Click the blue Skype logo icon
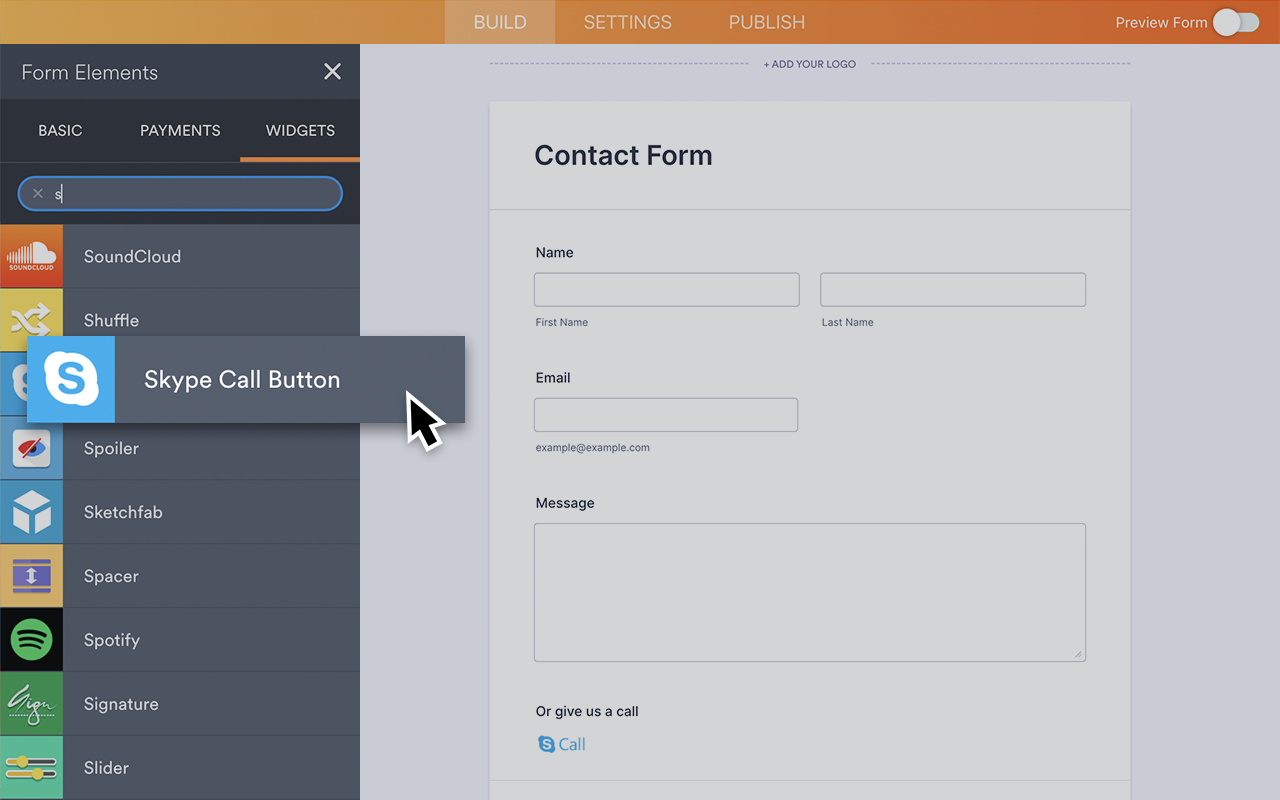1280x800 pixels. coord(71,379)
